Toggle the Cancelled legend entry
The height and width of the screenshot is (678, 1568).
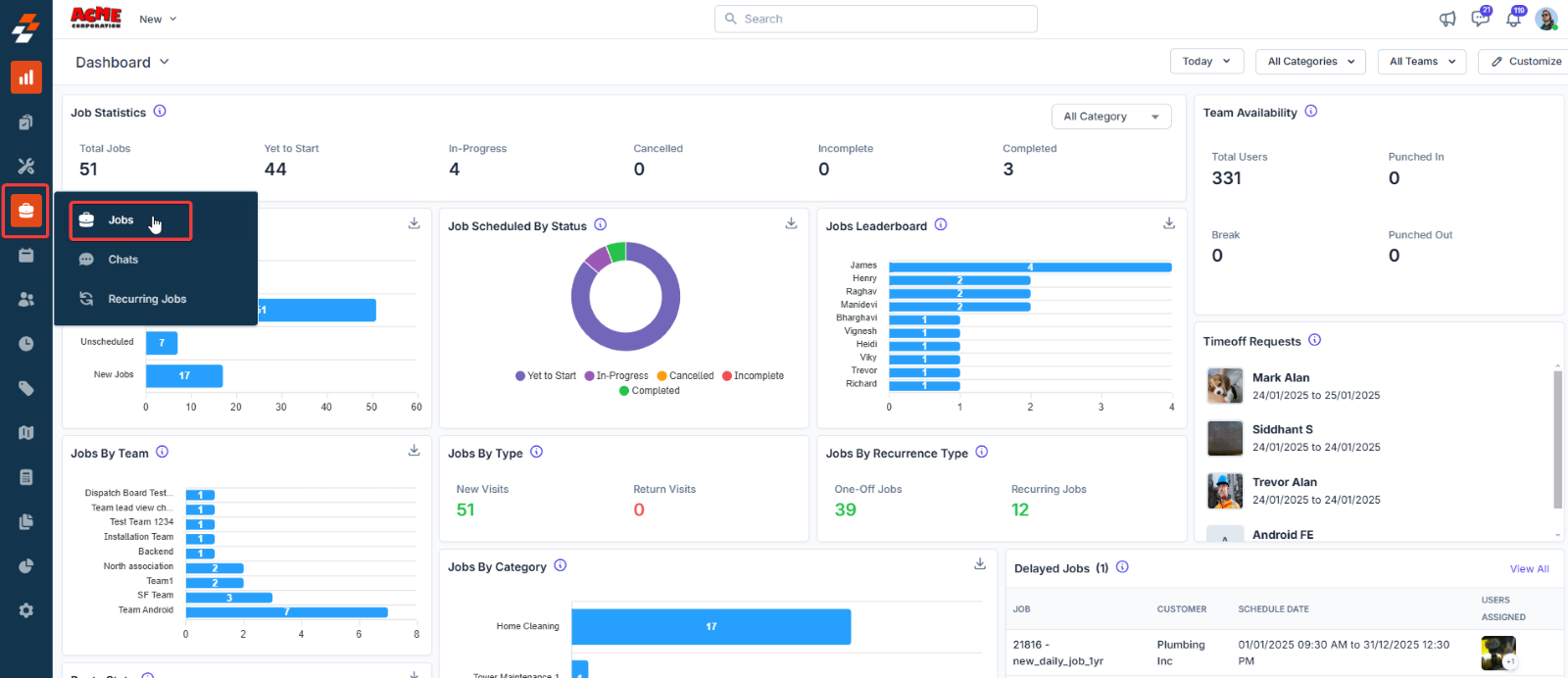(685, 376)
